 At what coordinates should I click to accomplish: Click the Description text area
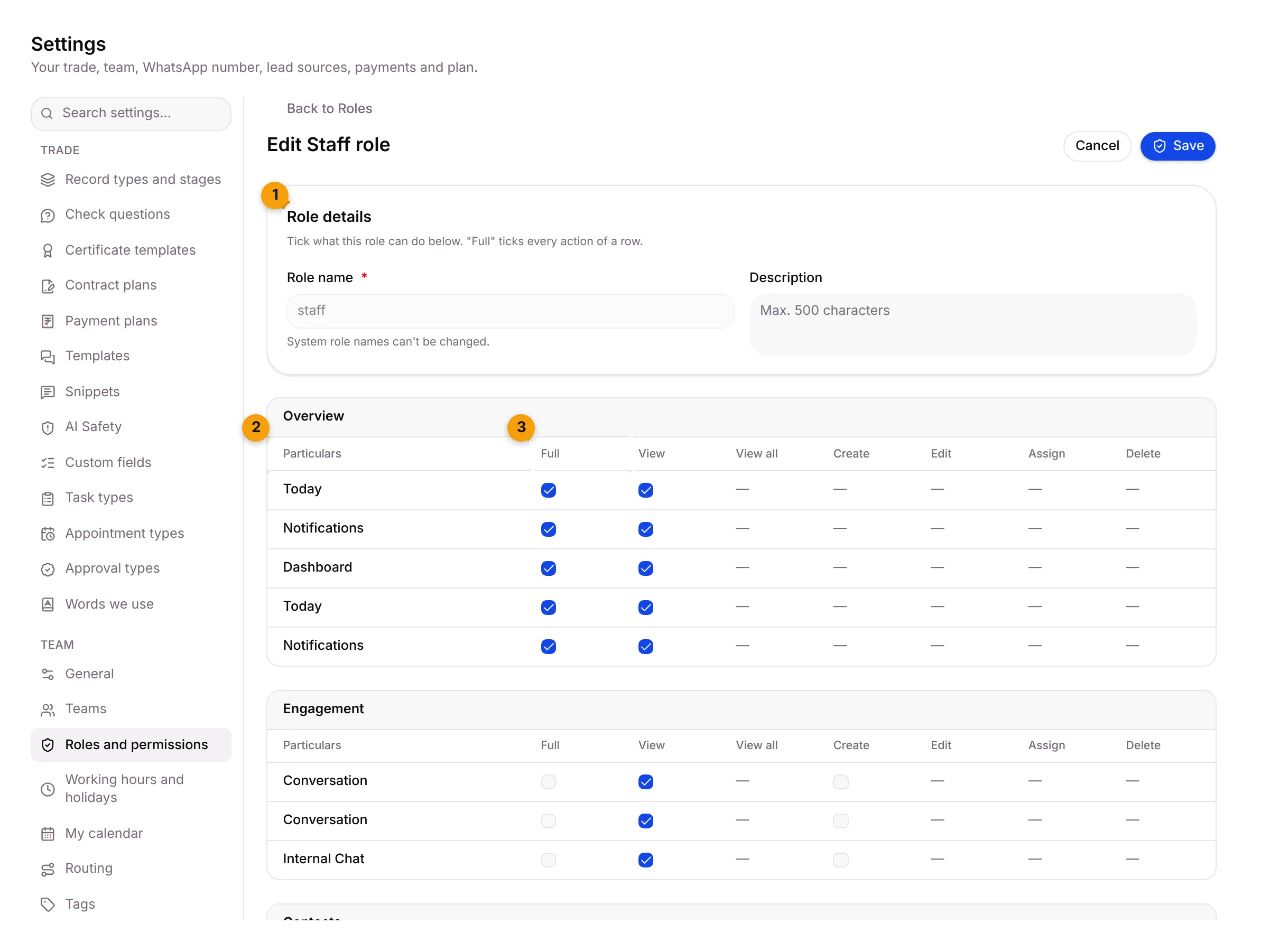972,324
